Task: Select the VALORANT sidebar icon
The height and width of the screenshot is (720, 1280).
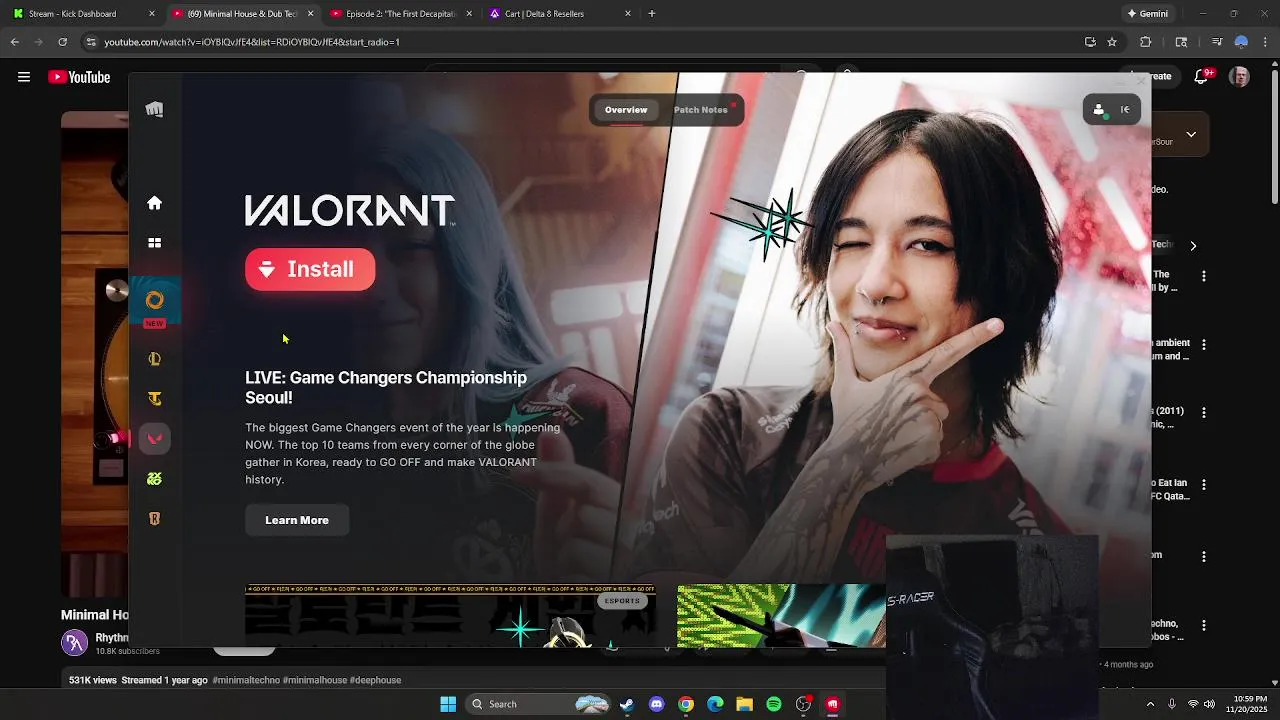Action: pyautogui.click(x=154, y=438)
